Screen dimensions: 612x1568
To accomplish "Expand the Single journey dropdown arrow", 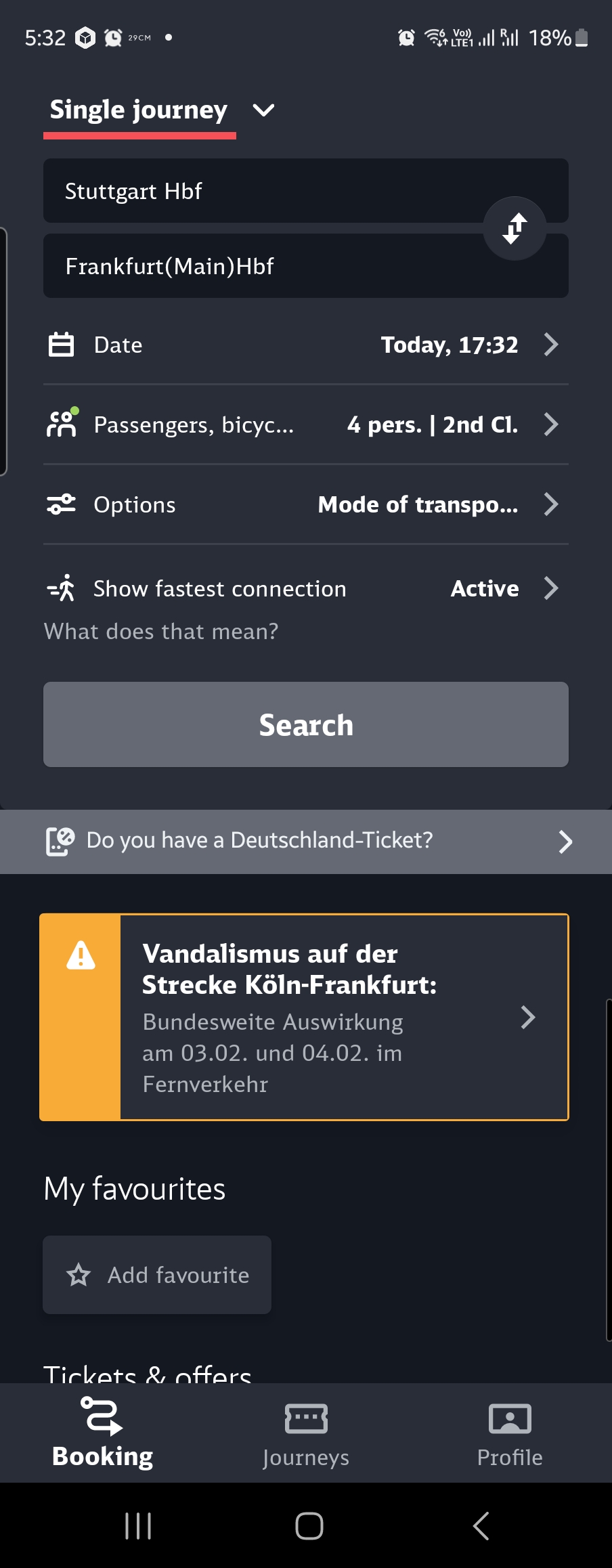I will pos(263,110).
